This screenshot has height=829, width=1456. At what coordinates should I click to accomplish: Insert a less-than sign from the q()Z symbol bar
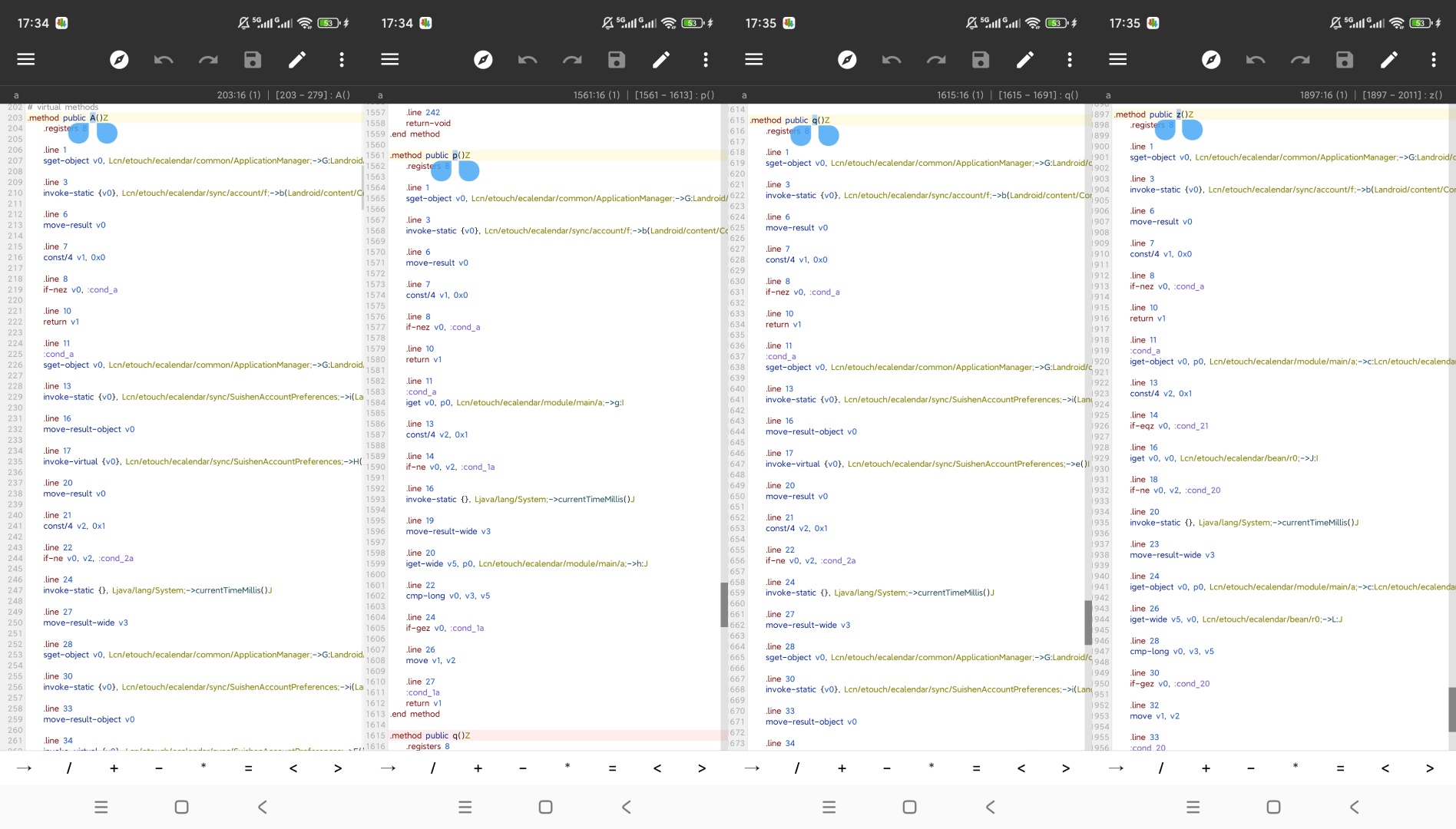coord(1021,768)
